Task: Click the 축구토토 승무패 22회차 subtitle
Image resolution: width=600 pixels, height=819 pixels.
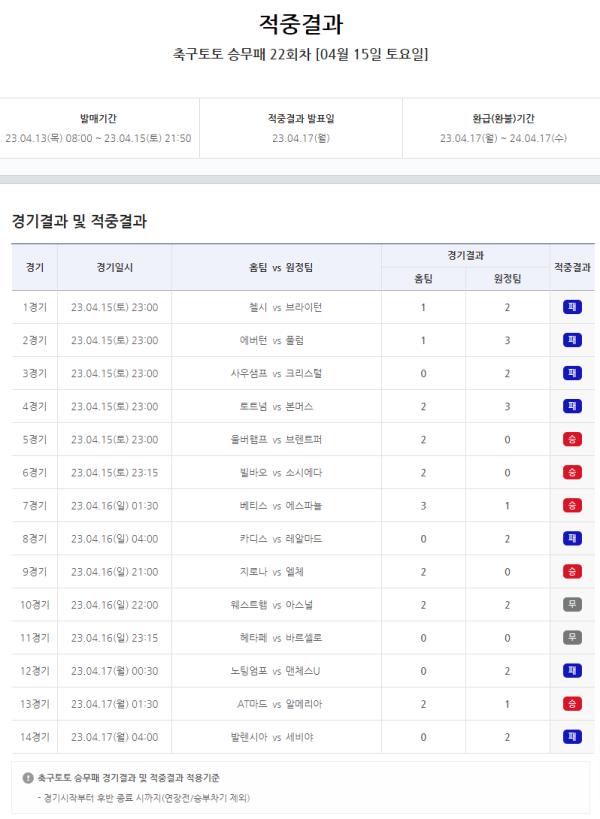Action: (x=301, y=54)
